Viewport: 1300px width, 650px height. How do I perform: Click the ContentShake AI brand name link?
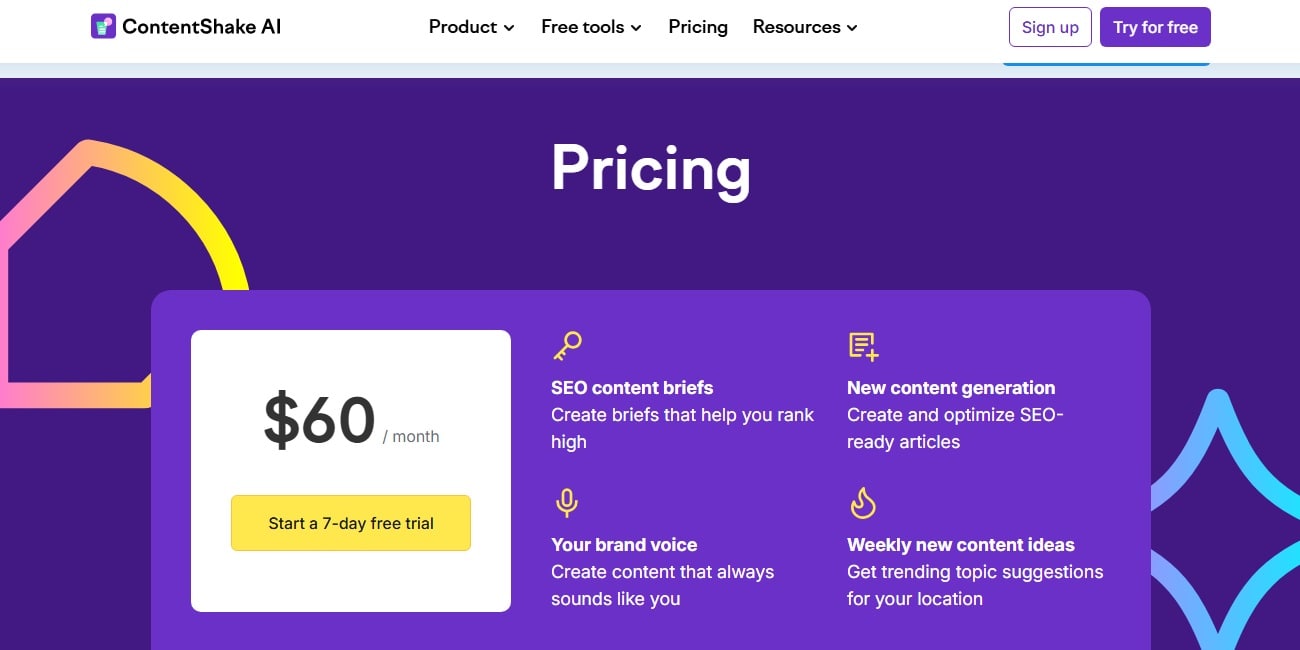[x=200, y=26]
